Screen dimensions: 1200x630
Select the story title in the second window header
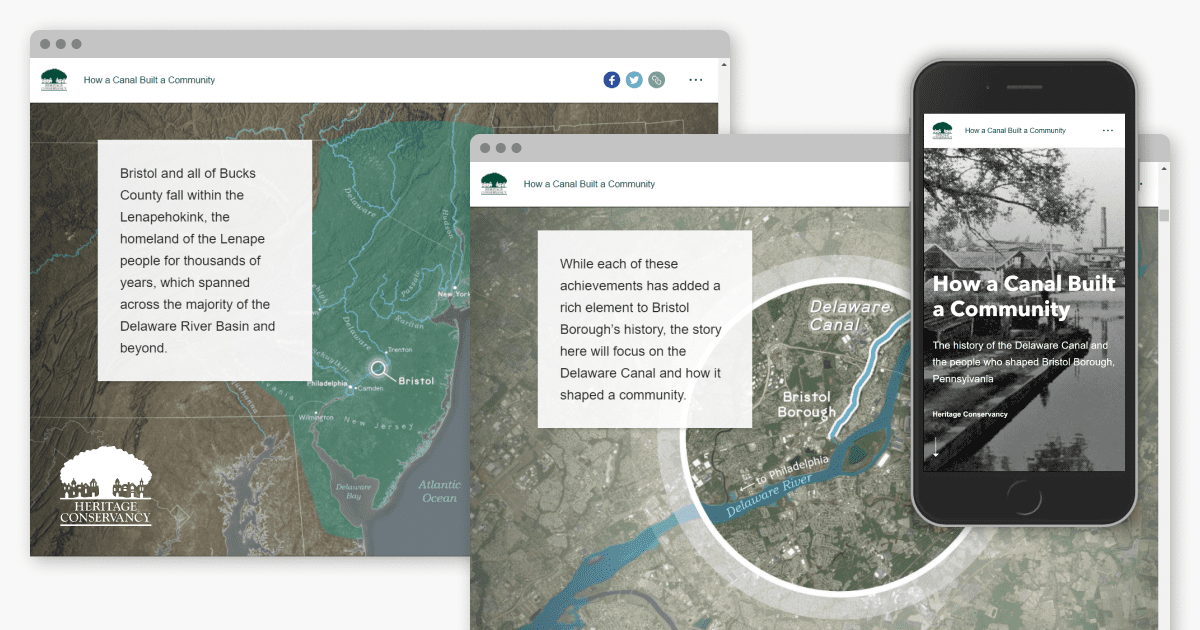tap(590, 184)
